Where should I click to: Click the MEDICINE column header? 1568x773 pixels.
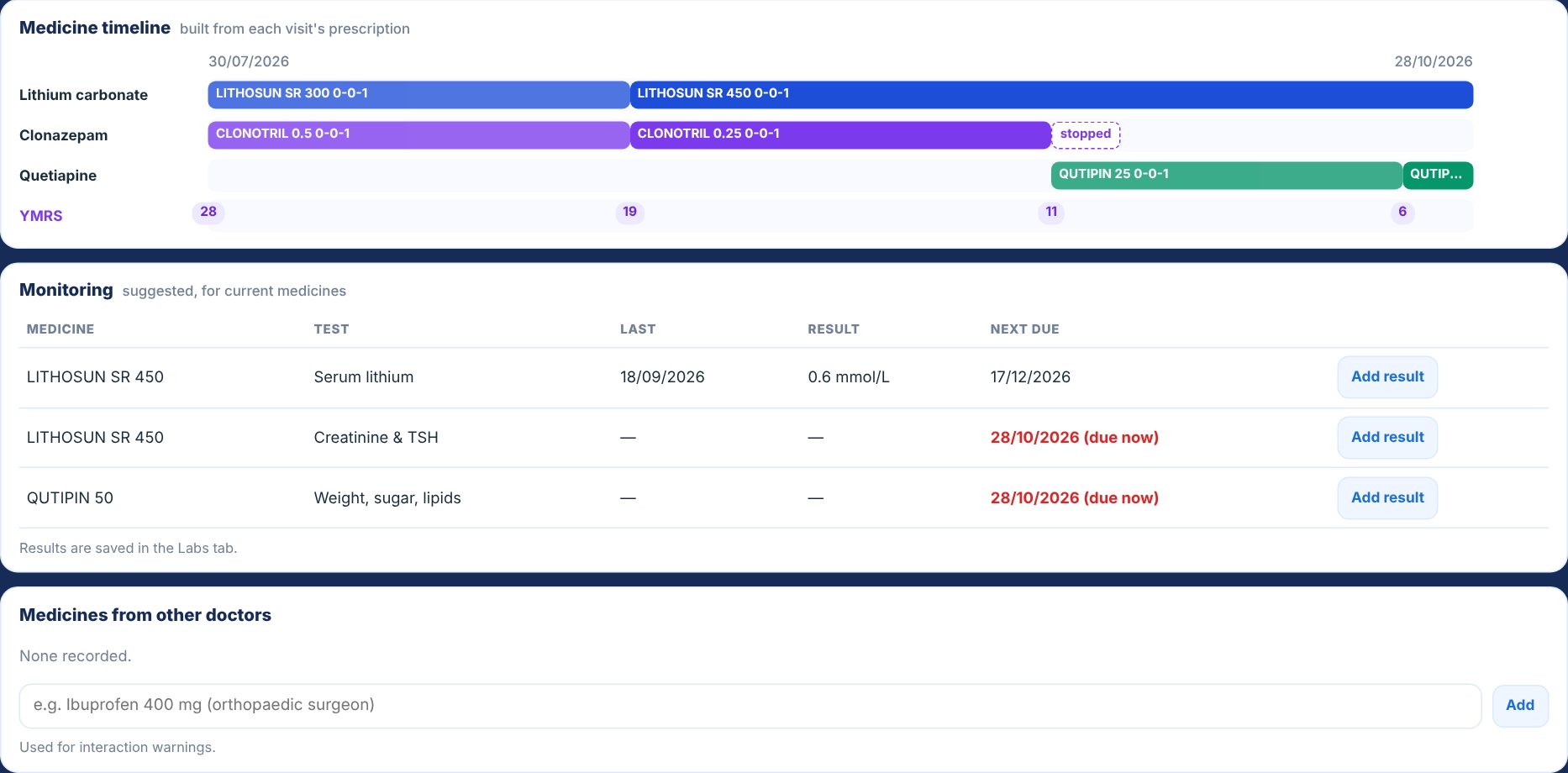pyautogui.click(x=61, y=329)
